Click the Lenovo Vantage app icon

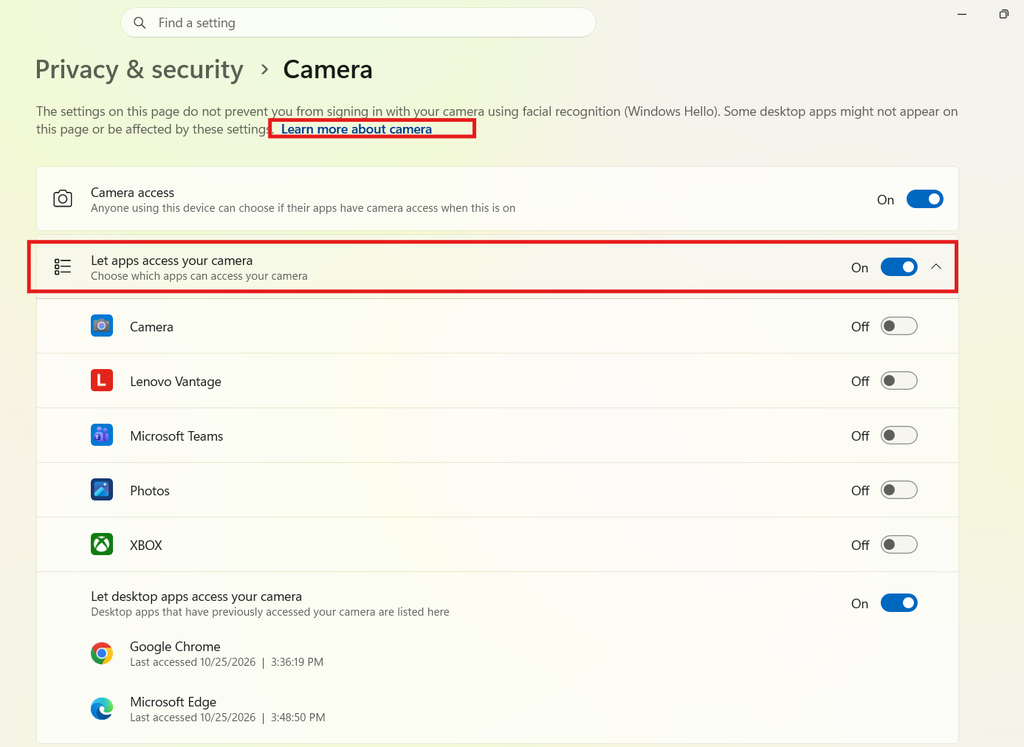[102, 380]
